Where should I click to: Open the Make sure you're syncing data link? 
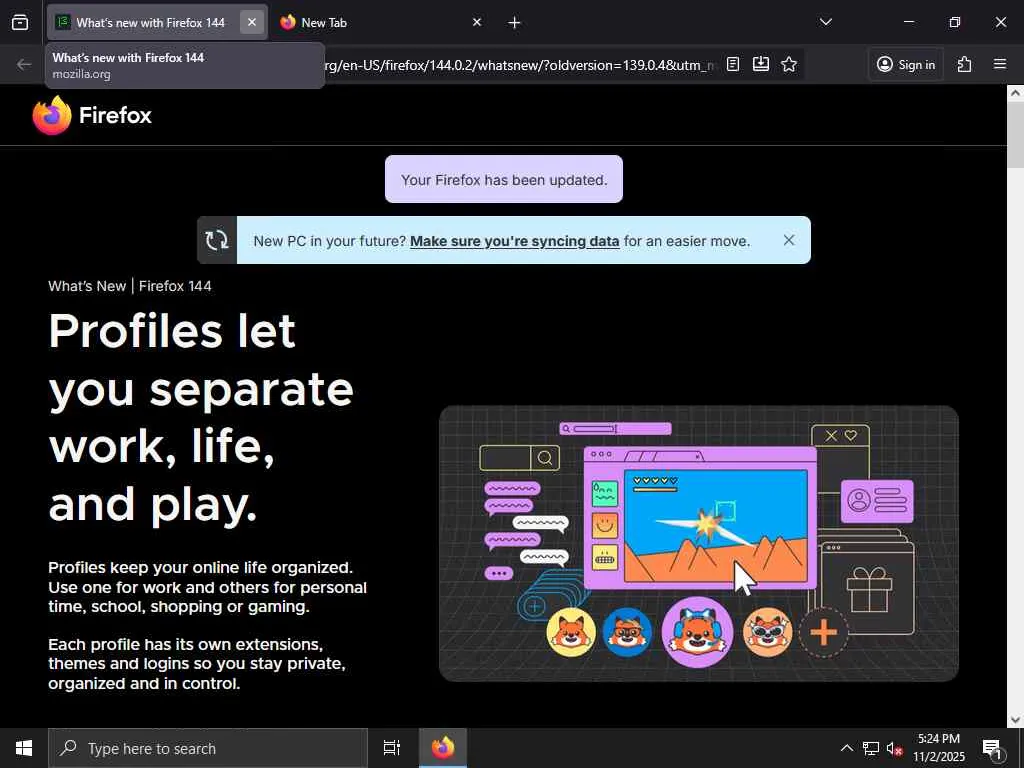coord(515,241)
